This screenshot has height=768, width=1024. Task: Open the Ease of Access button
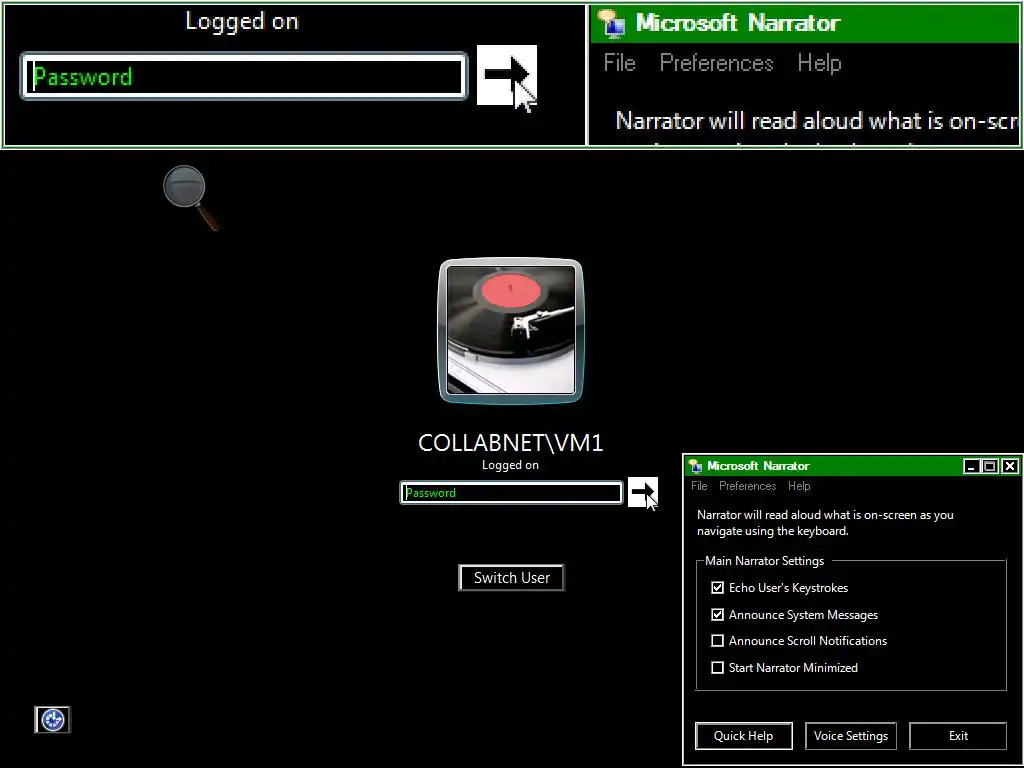tap(52, 720)
